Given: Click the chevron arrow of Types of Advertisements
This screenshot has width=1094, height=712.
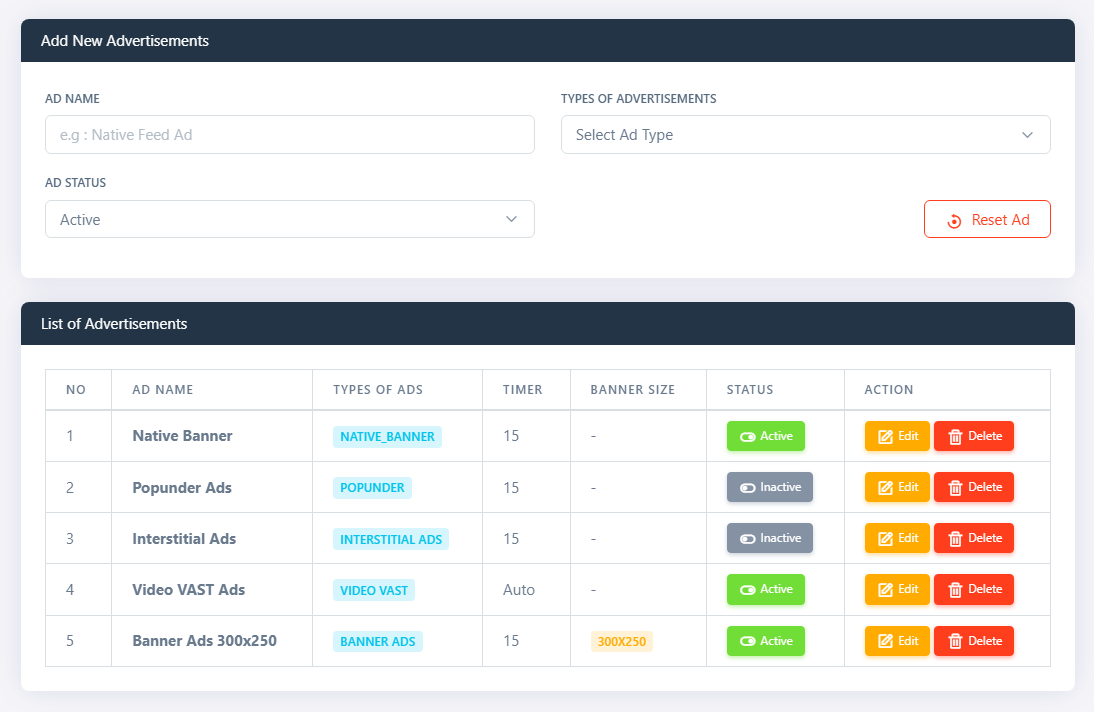Looking at the screenshot, I should pos(1027,135).
